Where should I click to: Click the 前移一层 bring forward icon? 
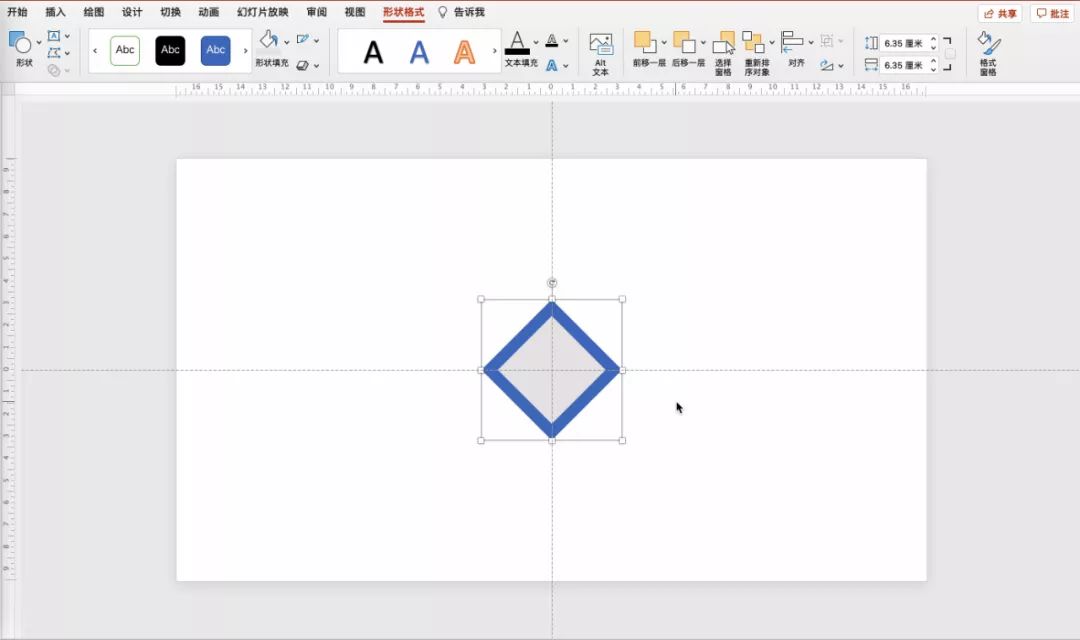tap(645, 42)
